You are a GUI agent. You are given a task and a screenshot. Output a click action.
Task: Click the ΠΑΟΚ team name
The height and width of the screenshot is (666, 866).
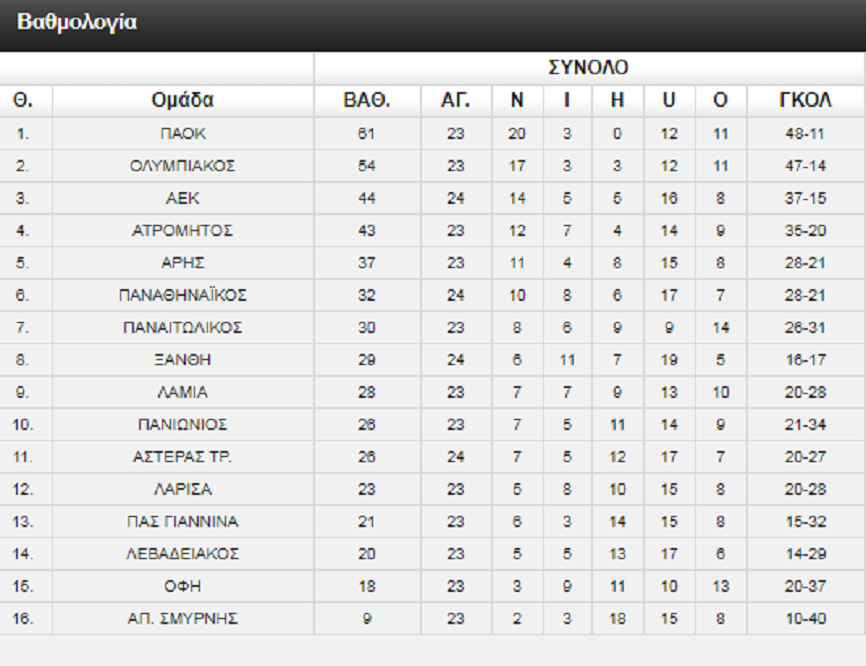183,134
